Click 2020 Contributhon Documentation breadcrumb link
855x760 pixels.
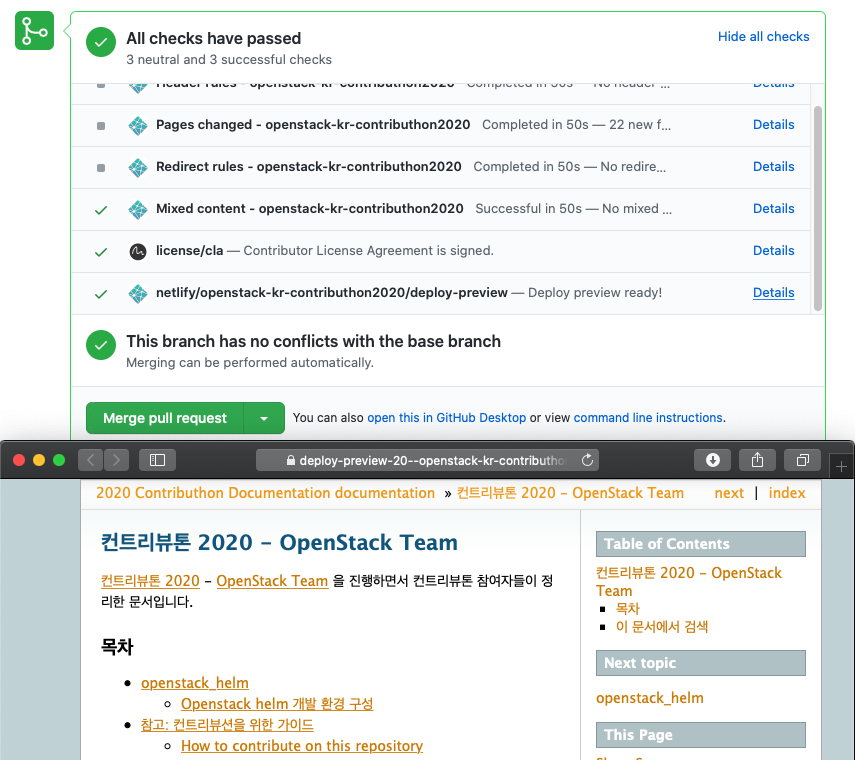[266, 493]
